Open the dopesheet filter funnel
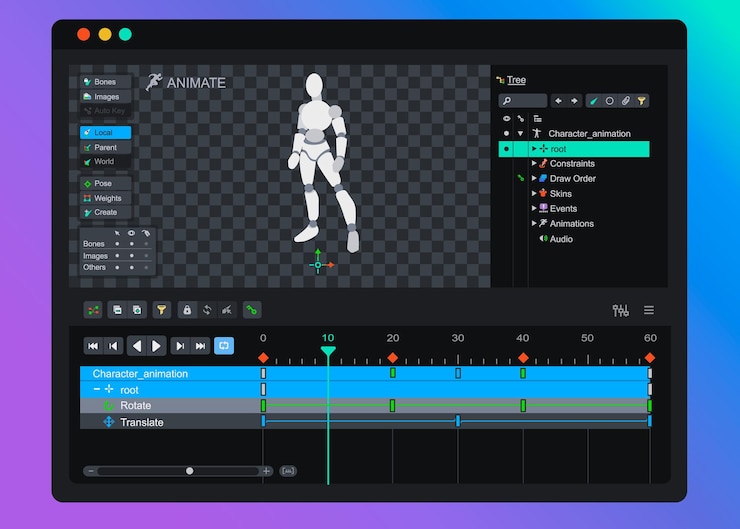Image resolution: width=740 pixels, height=529 pixels. 161,310
